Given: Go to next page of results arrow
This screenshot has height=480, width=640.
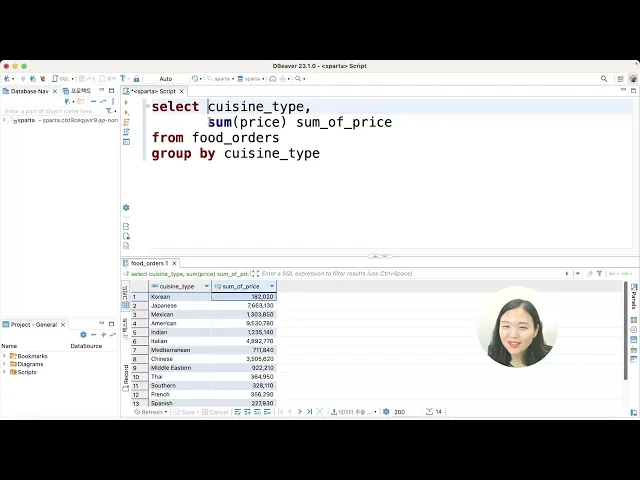Looking at the screenshot, I should (x=300, y=412).
